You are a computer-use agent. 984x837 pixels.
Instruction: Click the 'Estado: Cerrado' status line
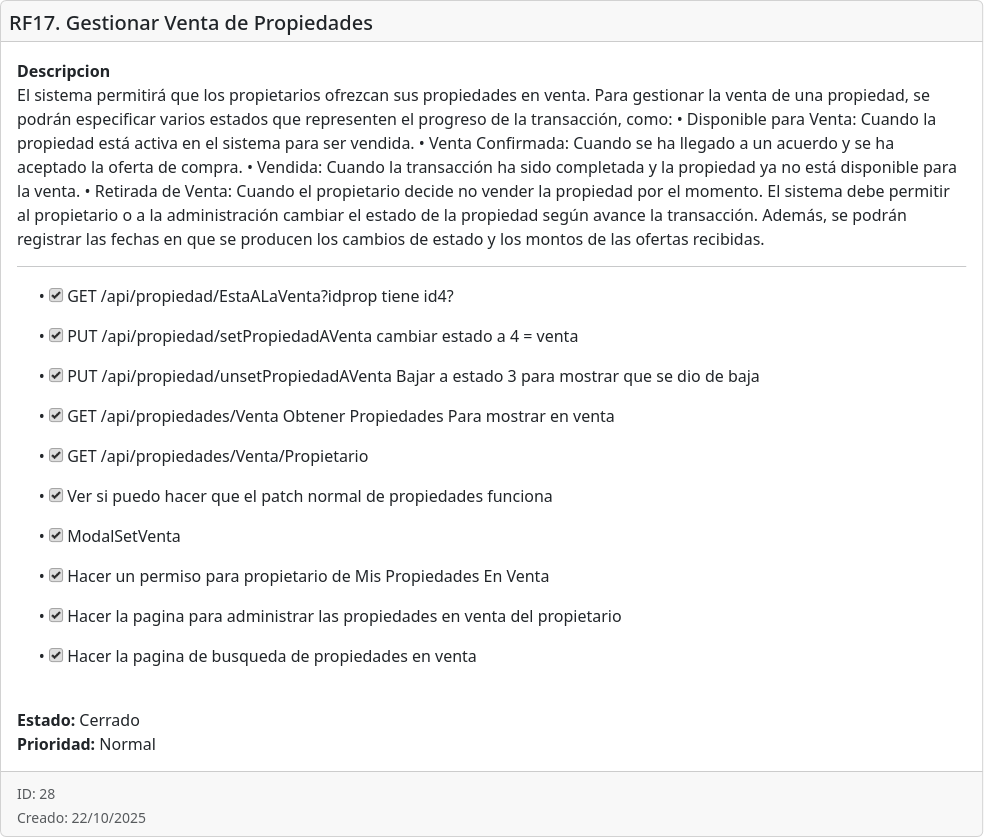point(78,720)
